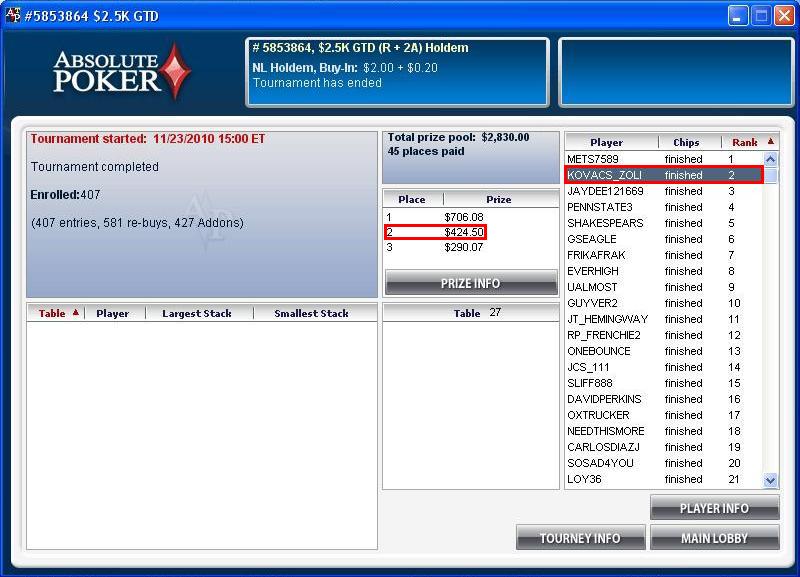
Task: Sort player list by Player column
Action: [x=607, y=142]
